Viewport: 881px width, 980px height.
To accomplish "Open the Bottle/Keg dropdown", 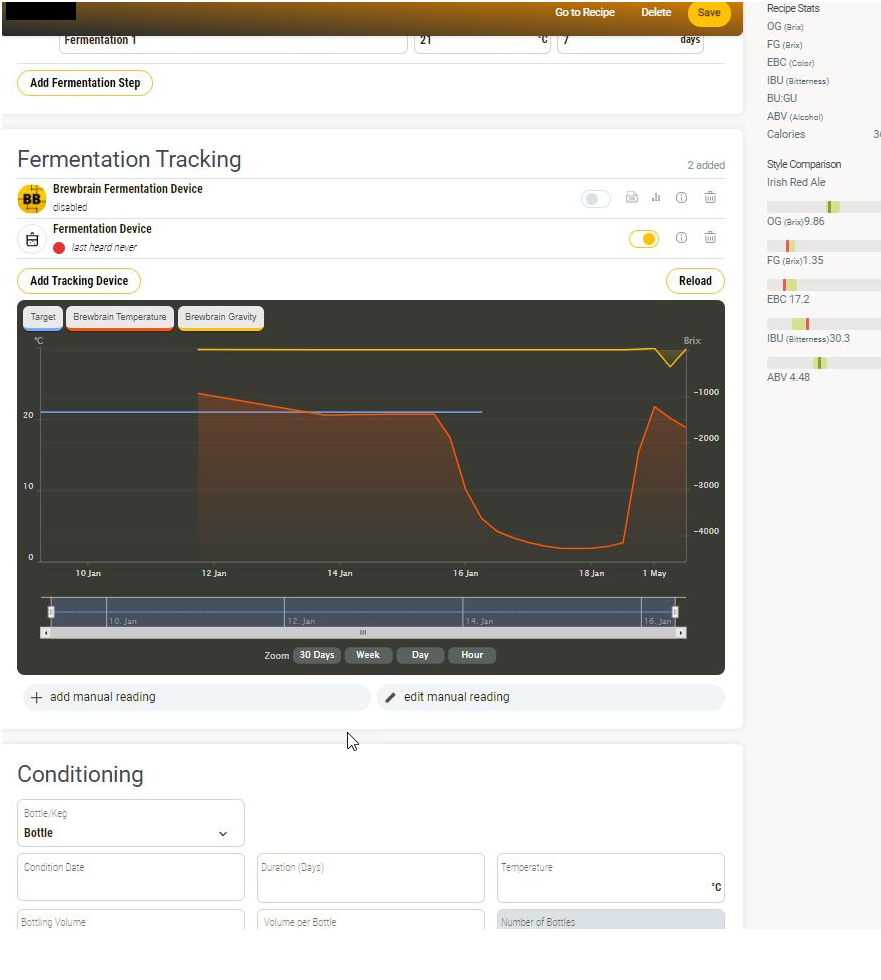I will 131,823.
